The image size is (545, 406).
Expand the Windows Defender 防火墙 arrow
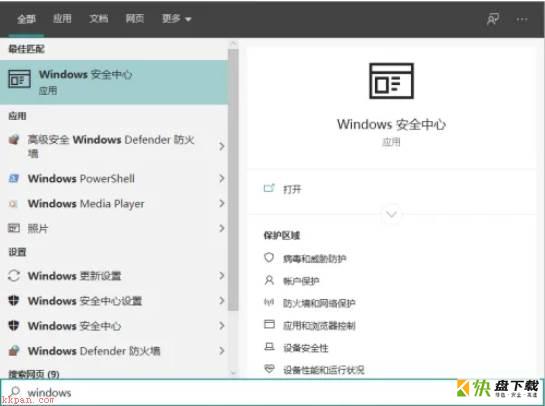[221, 351]
